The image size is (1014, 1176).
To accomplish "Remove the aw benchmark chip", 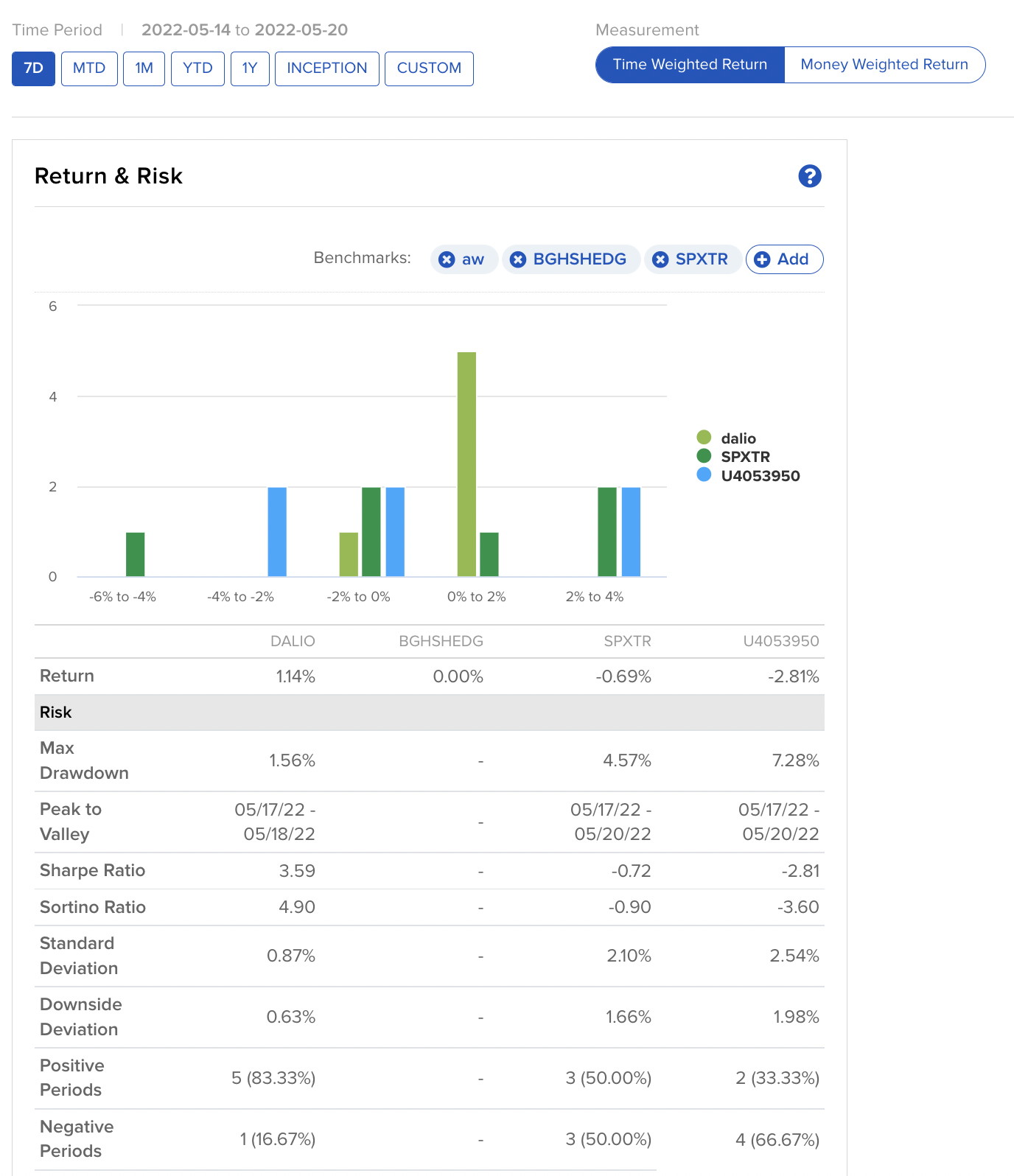I will click(x=447, y=259).
